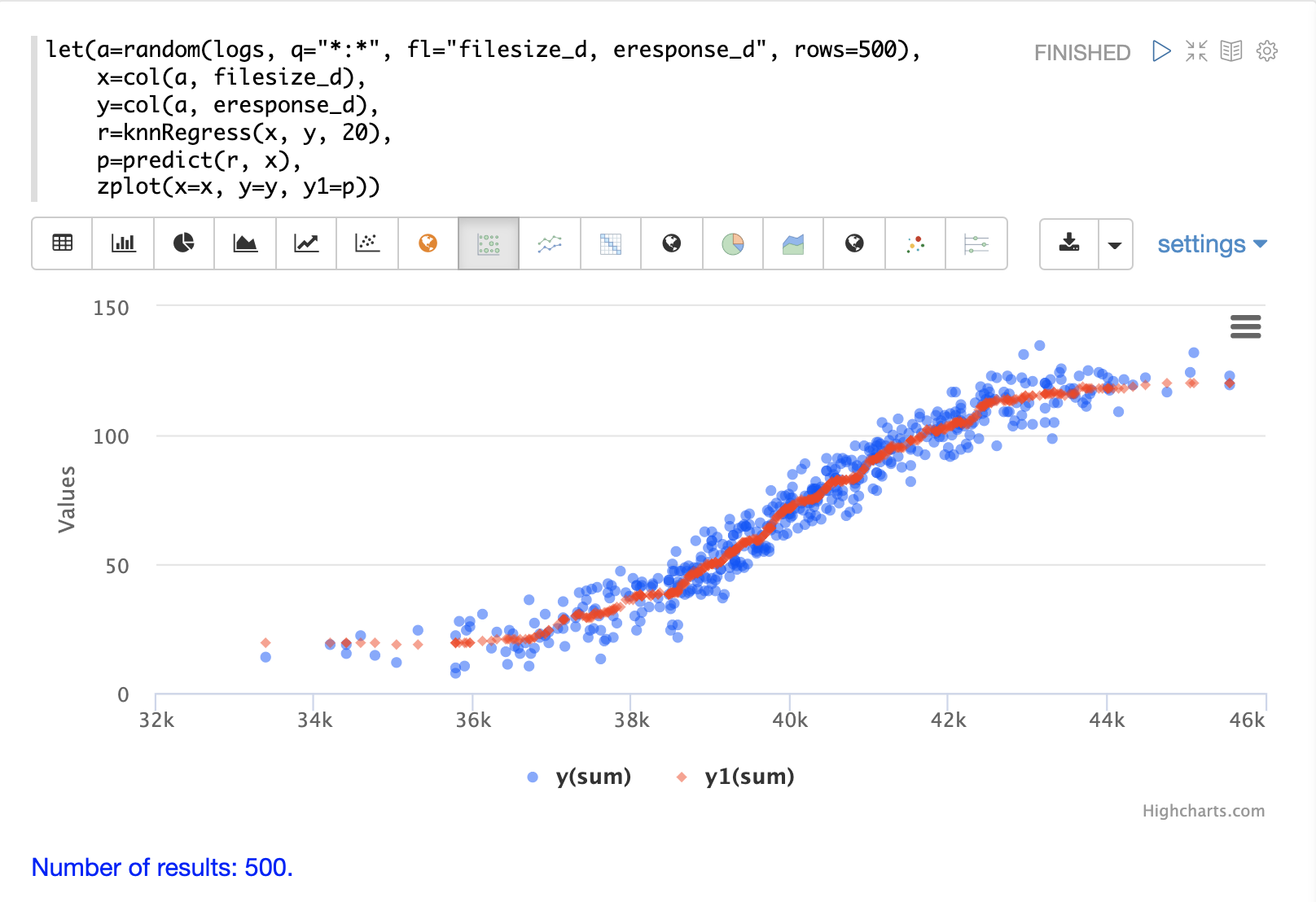This screenshot has height=902, width=1316.
Task: Expand the settings dropdown
Action: coord(1212,244)
